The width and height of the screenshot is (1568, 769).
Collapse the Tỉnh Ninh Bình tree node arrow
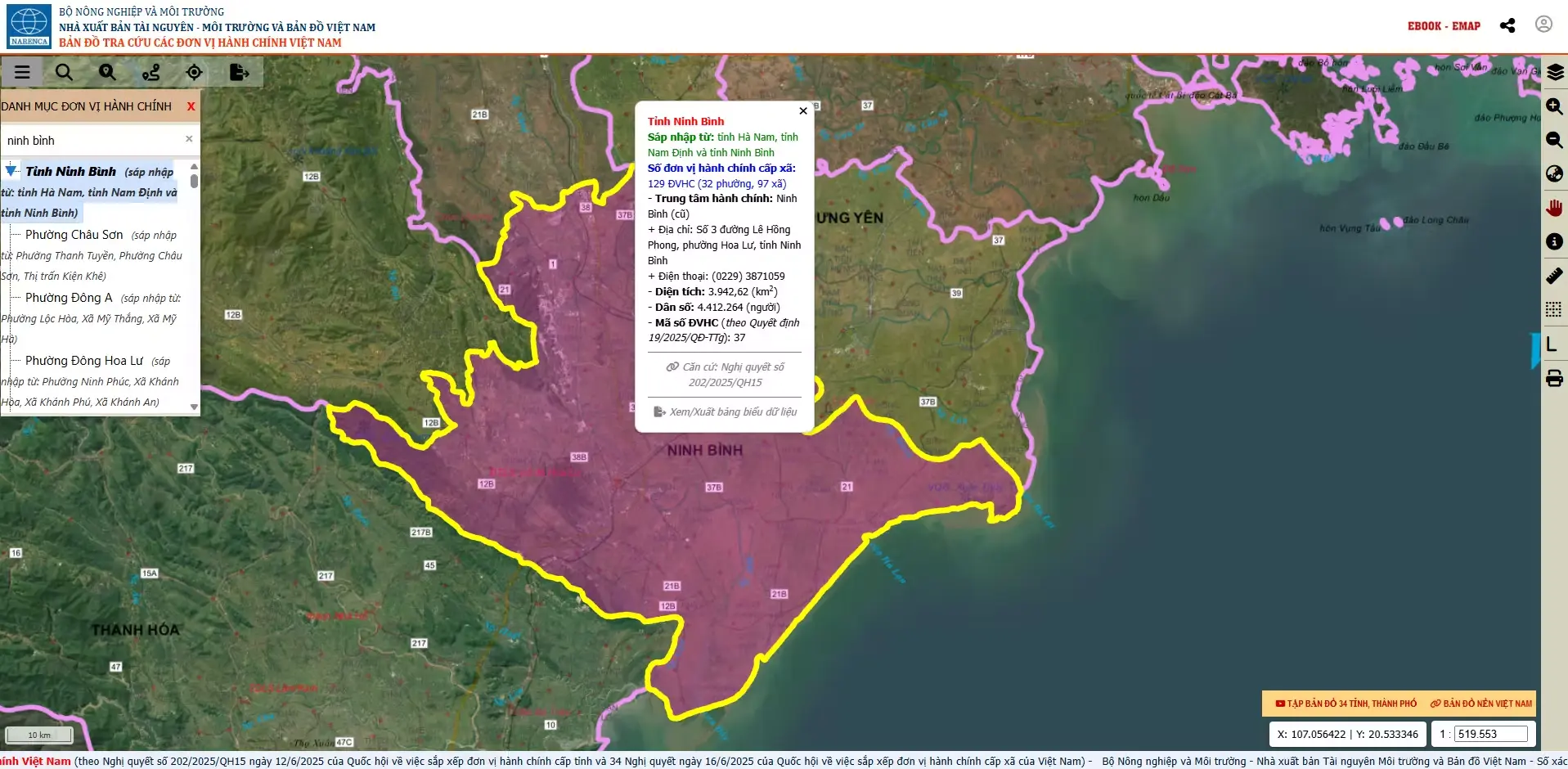click(x=11, y=171)
